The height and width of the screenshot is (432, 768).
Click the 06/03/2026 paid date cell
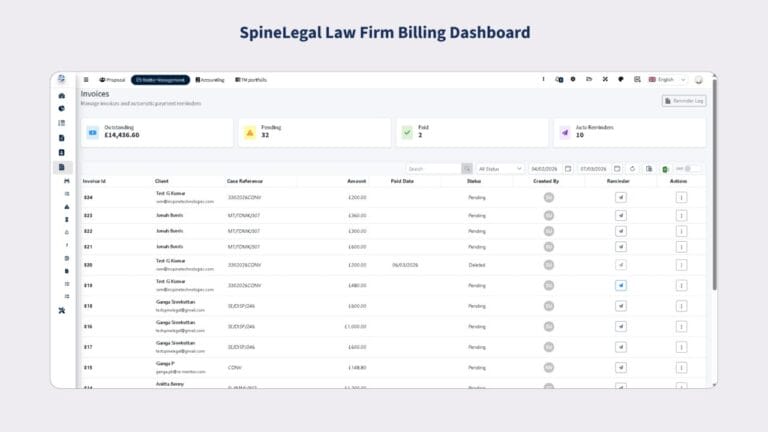point(405,265)
